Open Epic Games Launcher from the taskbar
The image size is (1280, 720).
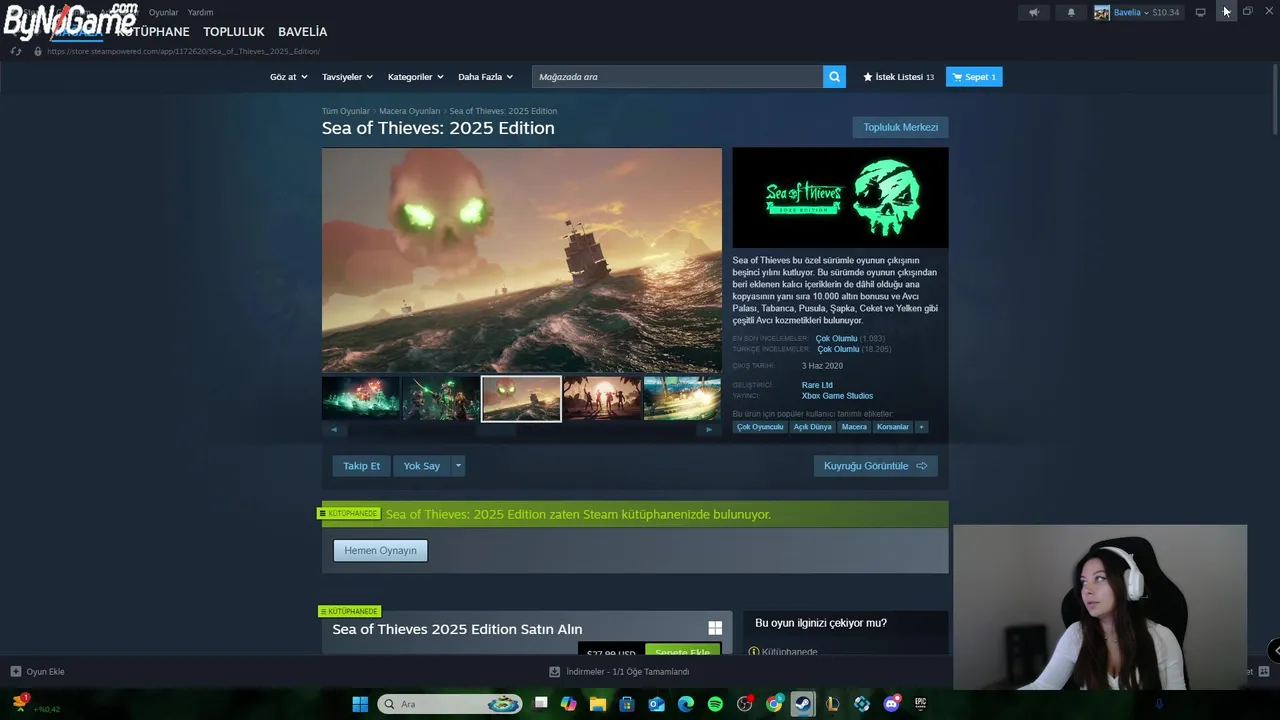920,704
